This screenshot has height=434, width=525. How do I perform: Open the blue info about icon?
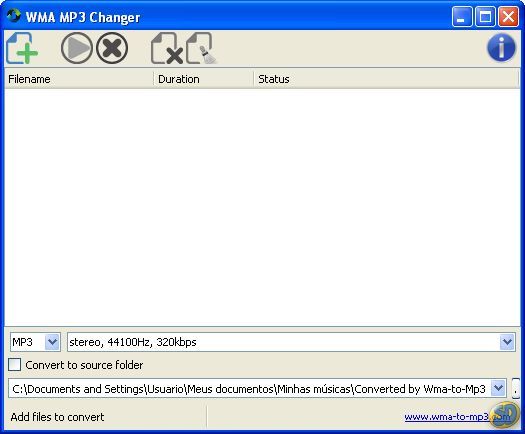[501, 48]
